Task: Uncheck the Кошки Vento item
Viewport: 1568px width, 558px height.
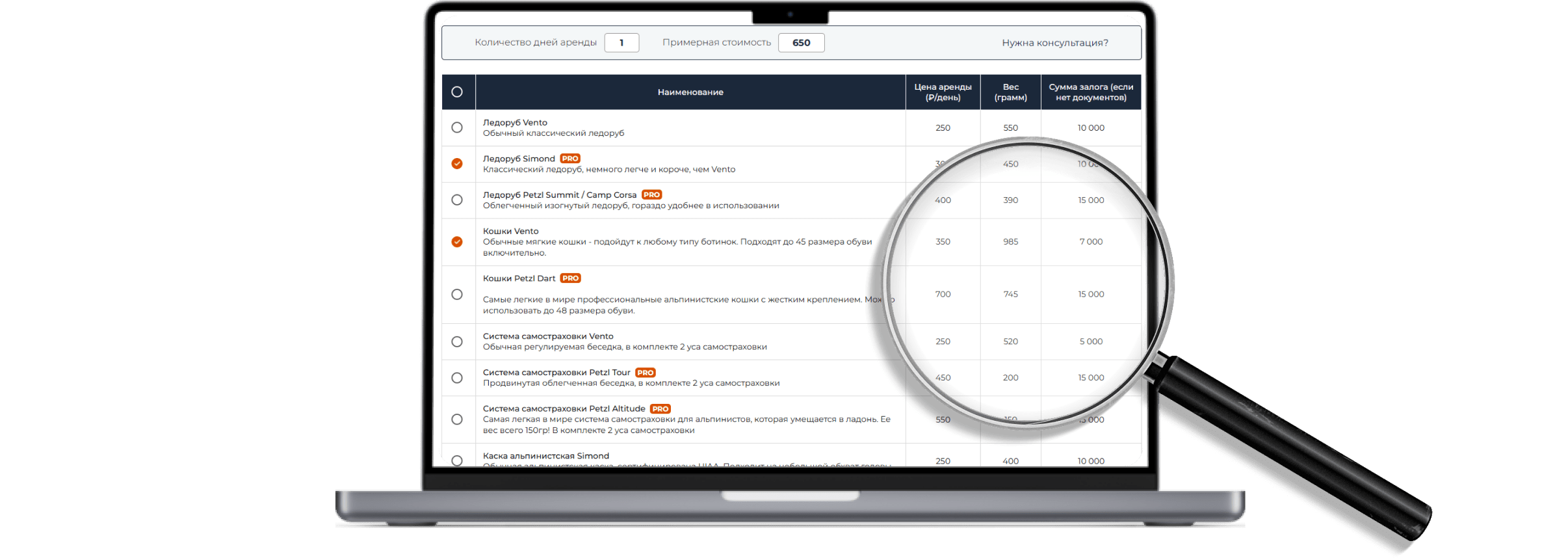Action: point(457,241)
